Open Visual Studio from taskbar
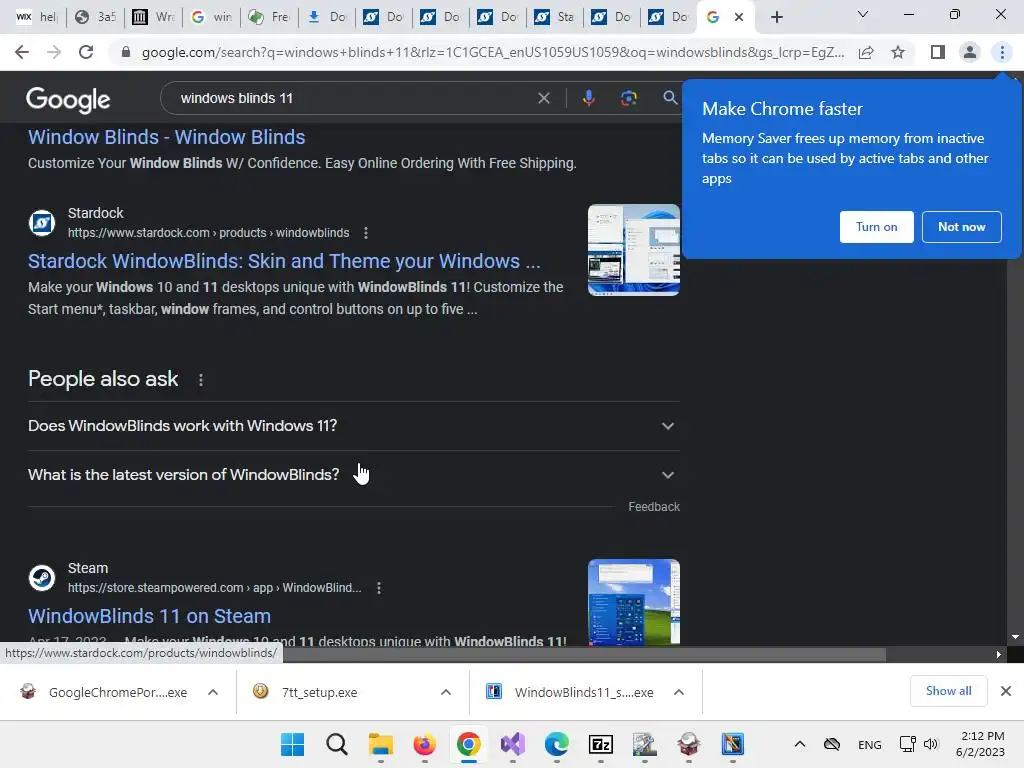 pos(513,744)
